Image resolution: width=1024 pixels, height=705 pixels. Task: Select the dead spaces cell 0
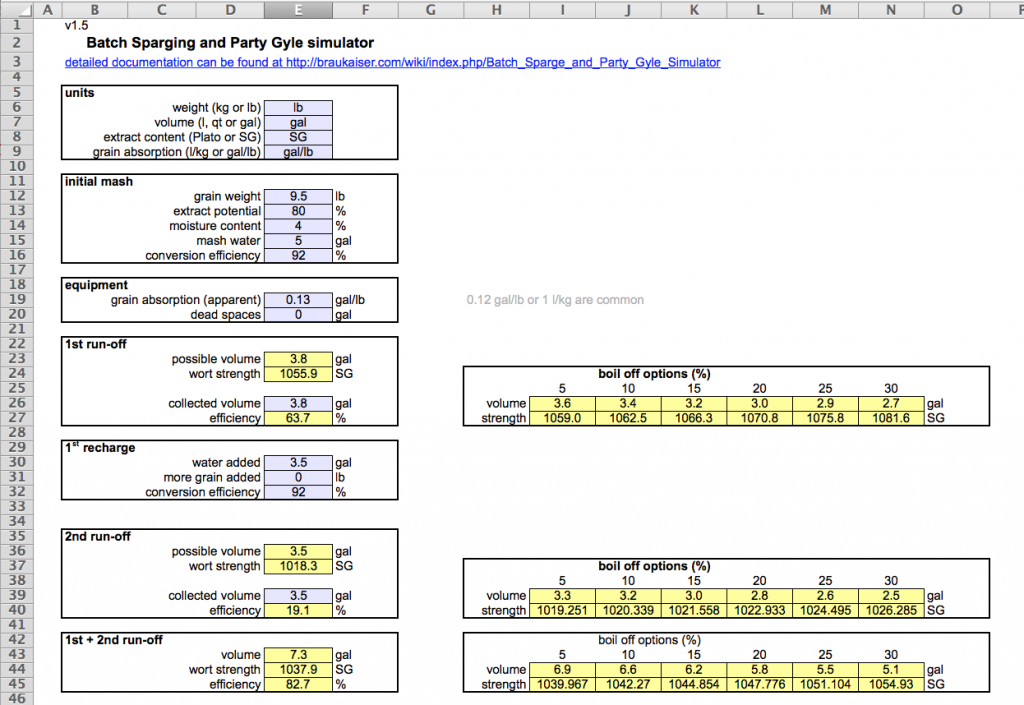click(x=298, y=315)
